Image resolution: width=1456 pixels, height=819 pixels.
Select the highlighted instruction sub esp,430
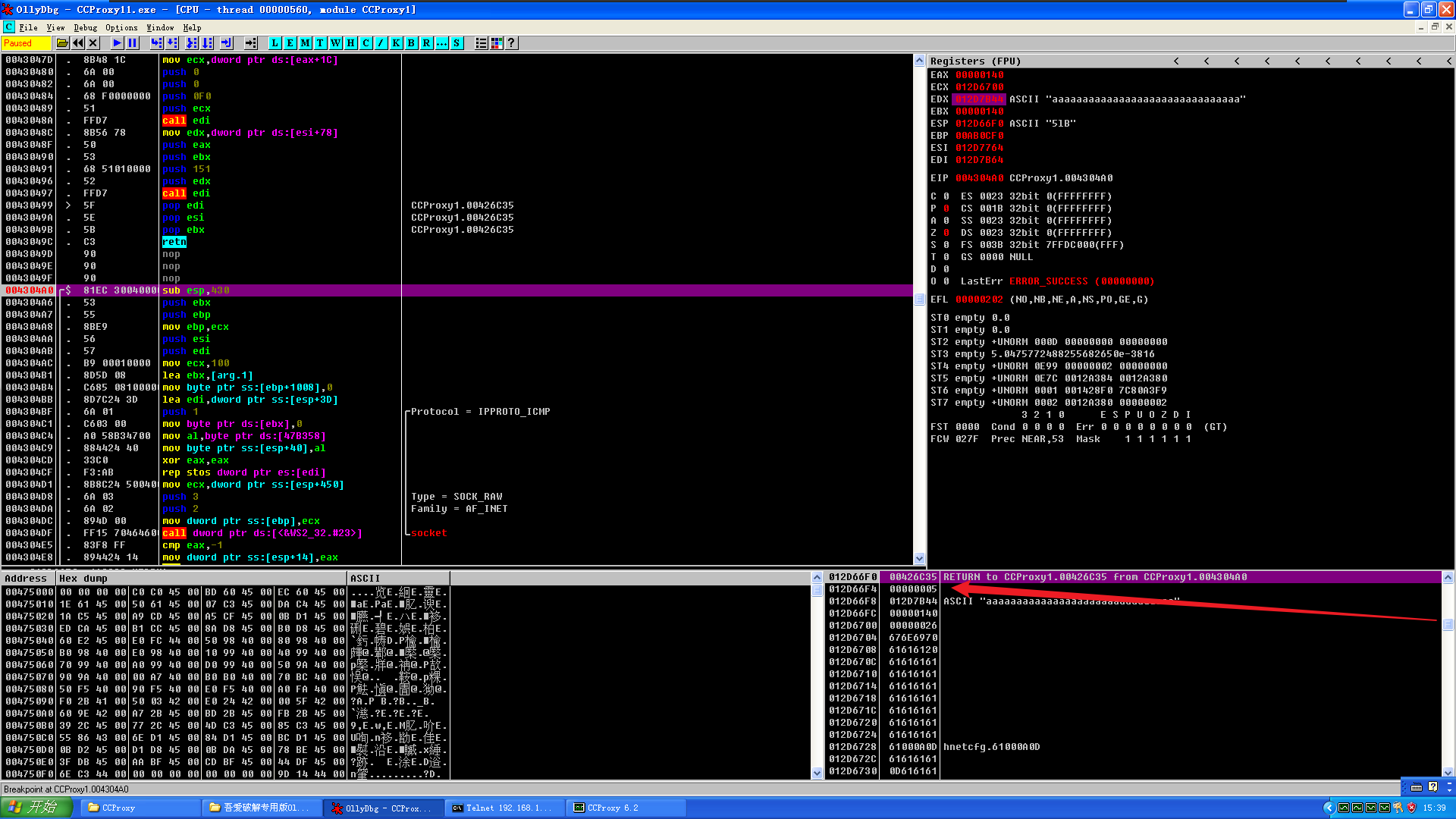coord(458,290)
